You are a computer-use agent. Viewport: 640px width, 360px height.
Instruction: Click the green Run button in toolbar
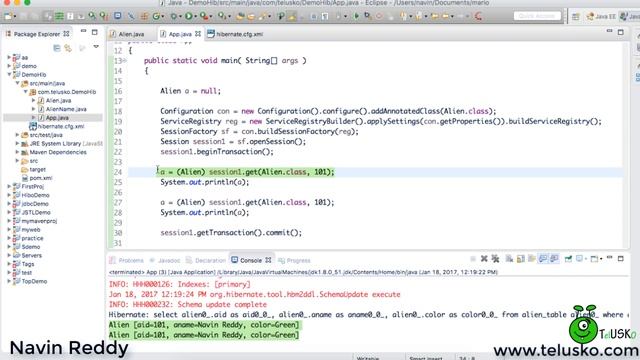(189, 16)
